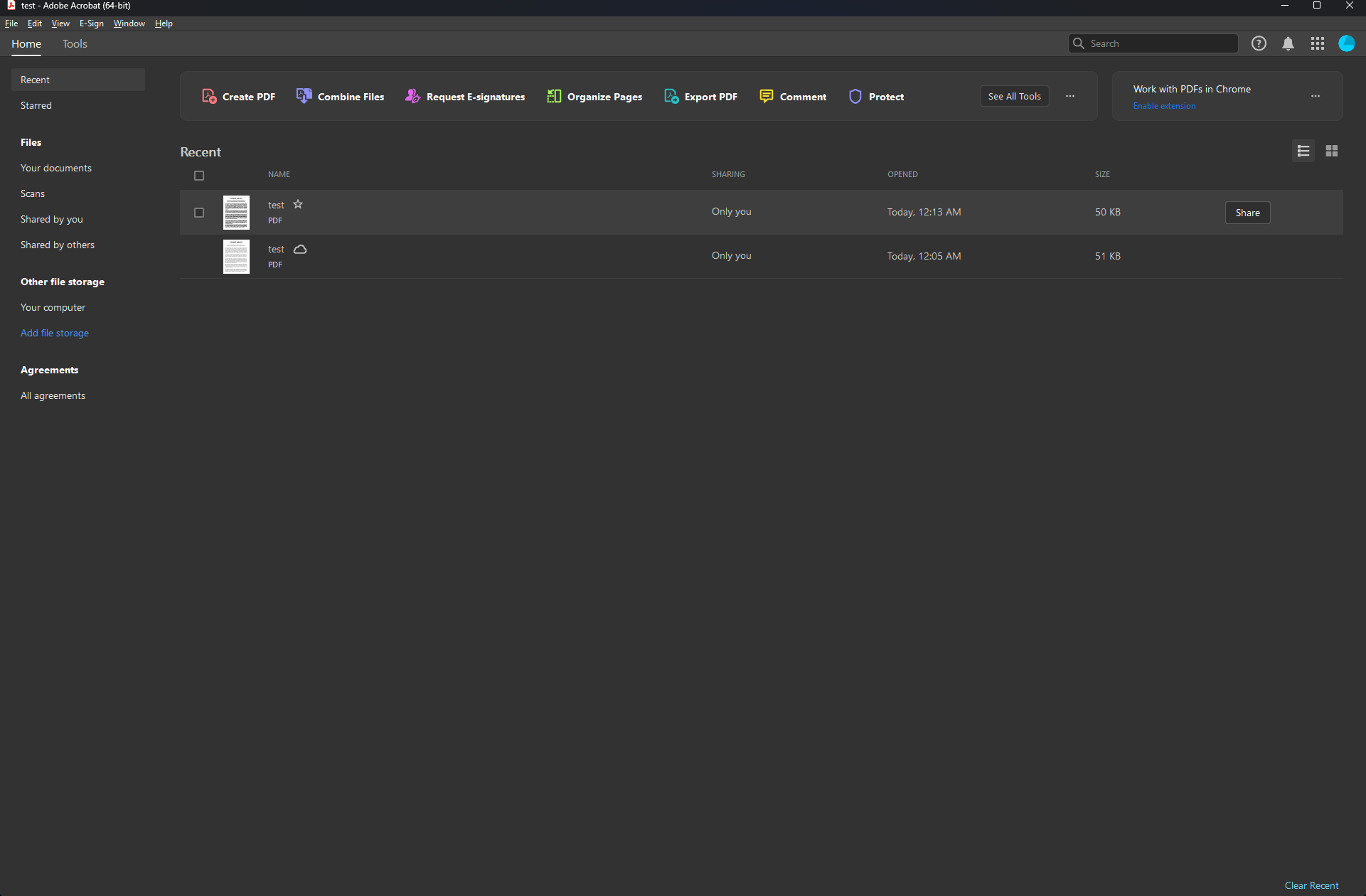Check the select-all files checkbox
The image size is (1366, 896).
point(199,176)
